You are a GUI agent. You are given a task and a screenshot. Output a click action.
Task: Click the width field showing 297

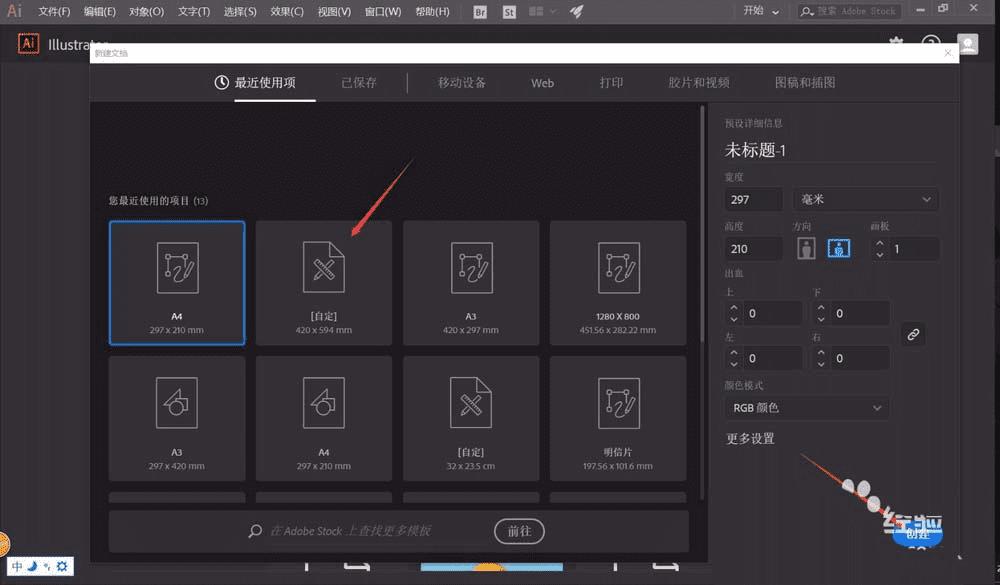coord(753,200)
